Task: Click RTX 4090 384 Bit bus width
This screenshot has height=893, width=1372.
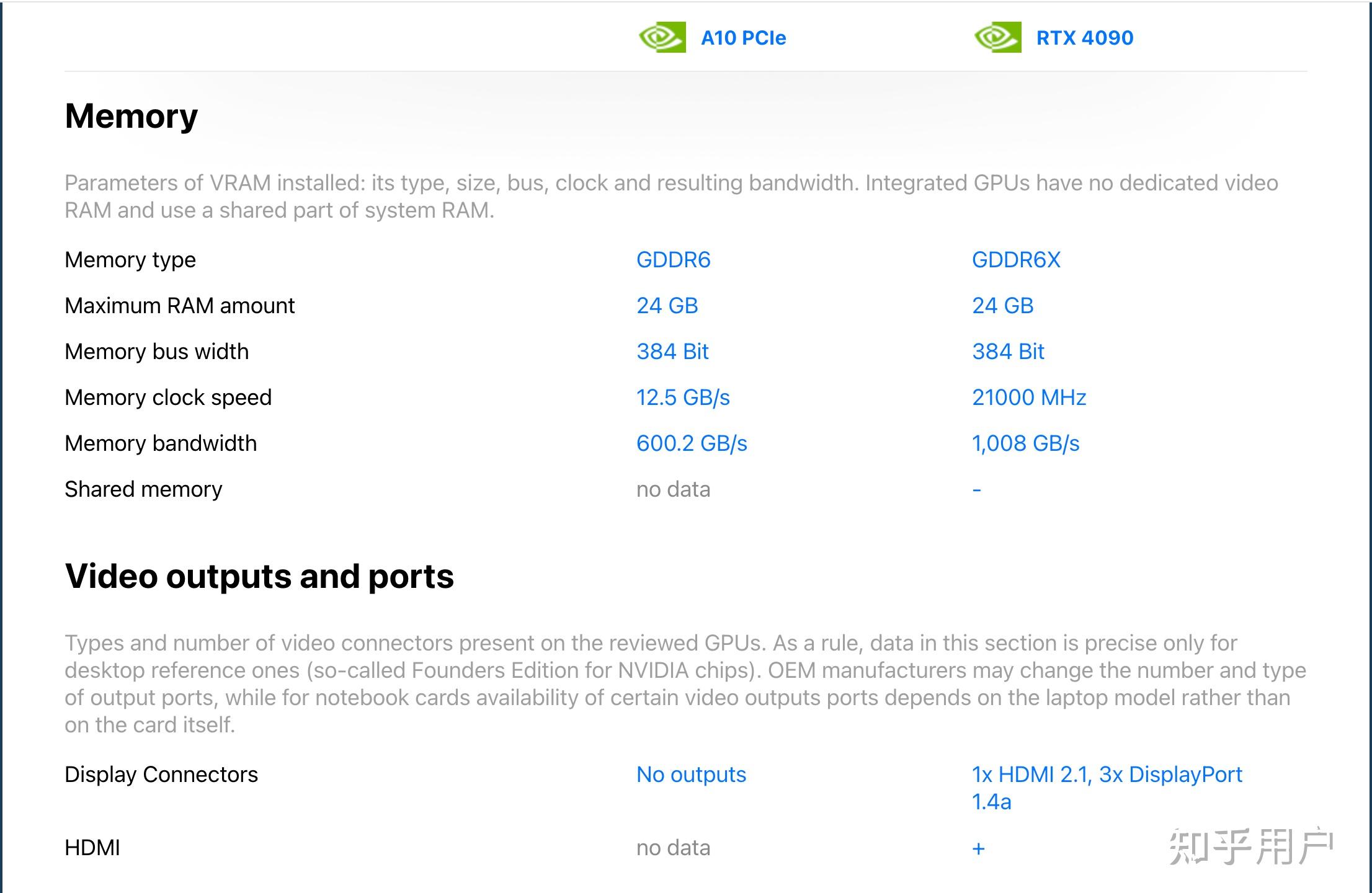Action: [1008, 352]
